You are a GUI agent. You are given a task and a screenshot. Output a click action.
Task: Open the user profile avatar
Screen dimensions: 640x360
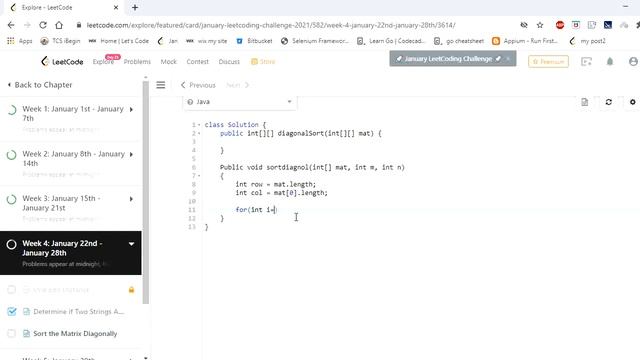click(x=633, y=62)
